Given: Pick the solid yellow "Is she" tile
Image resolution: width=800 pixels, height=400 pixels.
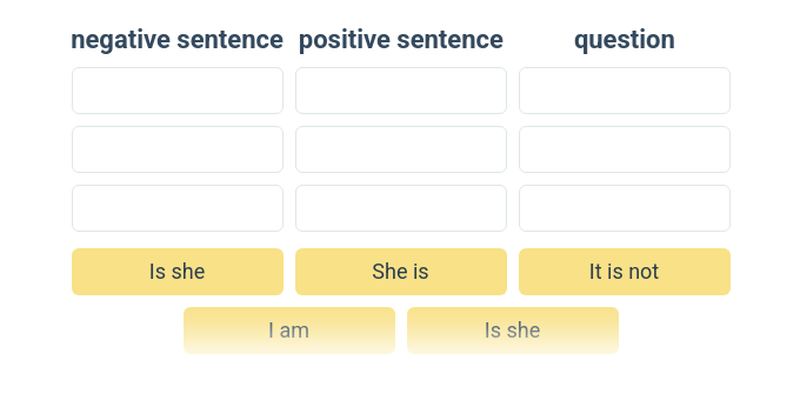Looking at the screenshot, I should pyautogui.click(x=177, y=272).
